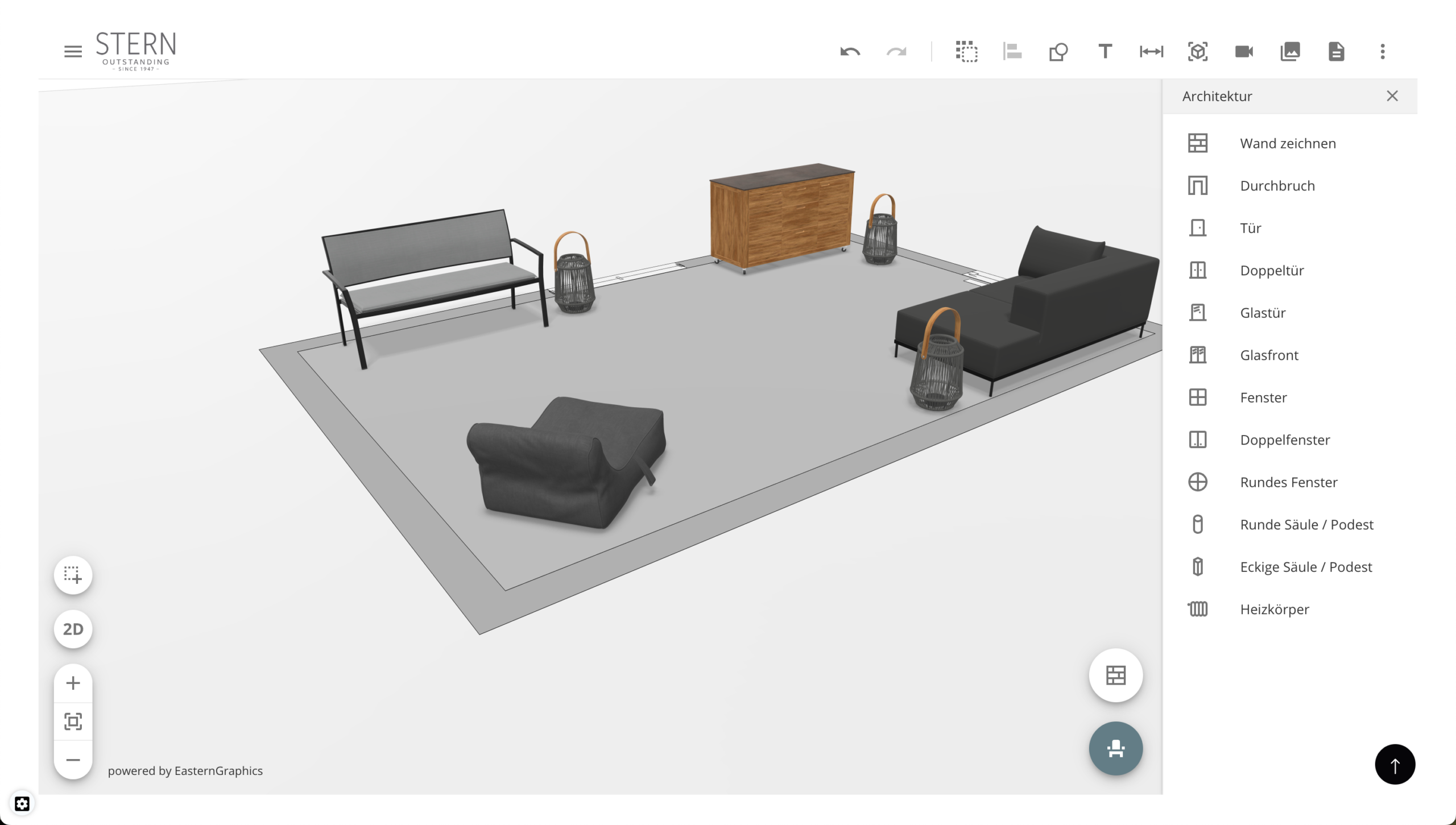This screenshot has width=1456, height=825.
Task: Click the undo arrow in toolbar
Action: (x=850, y=52)
